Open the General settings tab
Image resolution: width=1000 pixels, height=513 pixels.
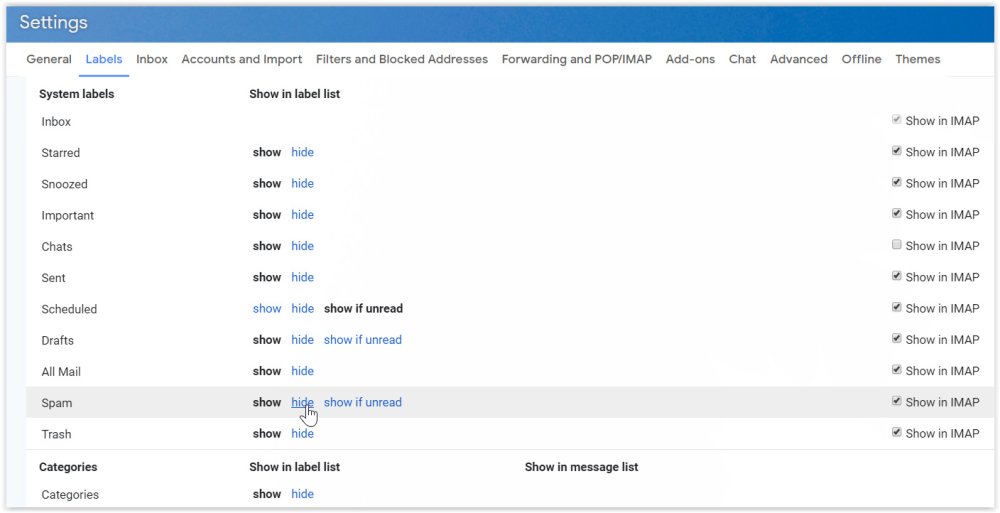(x=48, y=59)
